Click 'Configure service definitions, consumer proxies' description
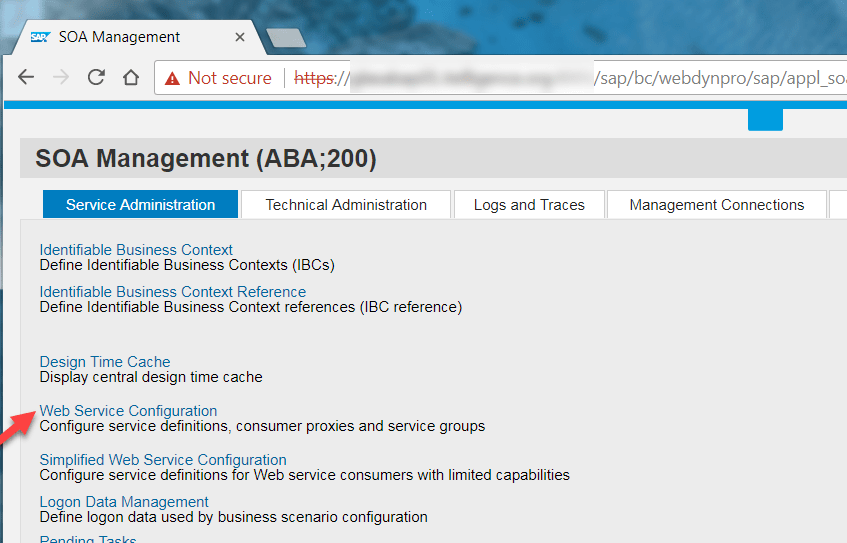Viewport: 847px width, 543px height. 262,426
